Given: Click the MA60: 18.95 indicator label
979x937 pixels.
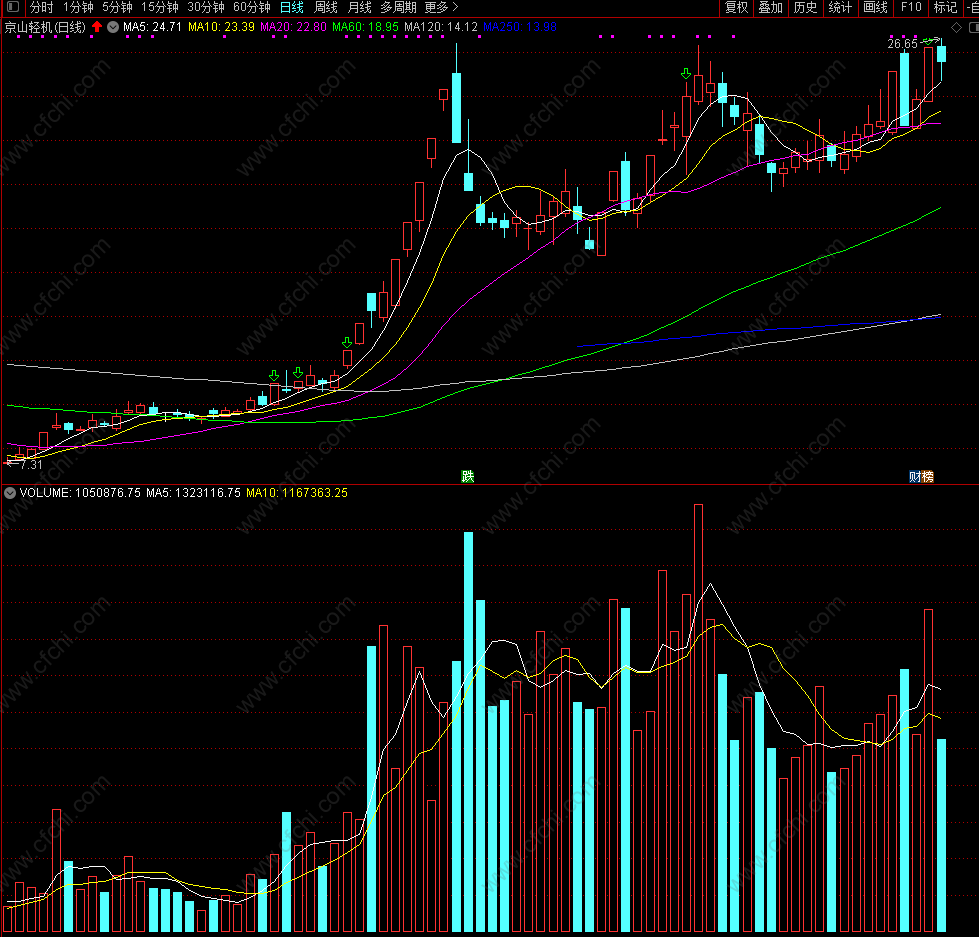Looking at the screenshot, I should click(365, 27).
